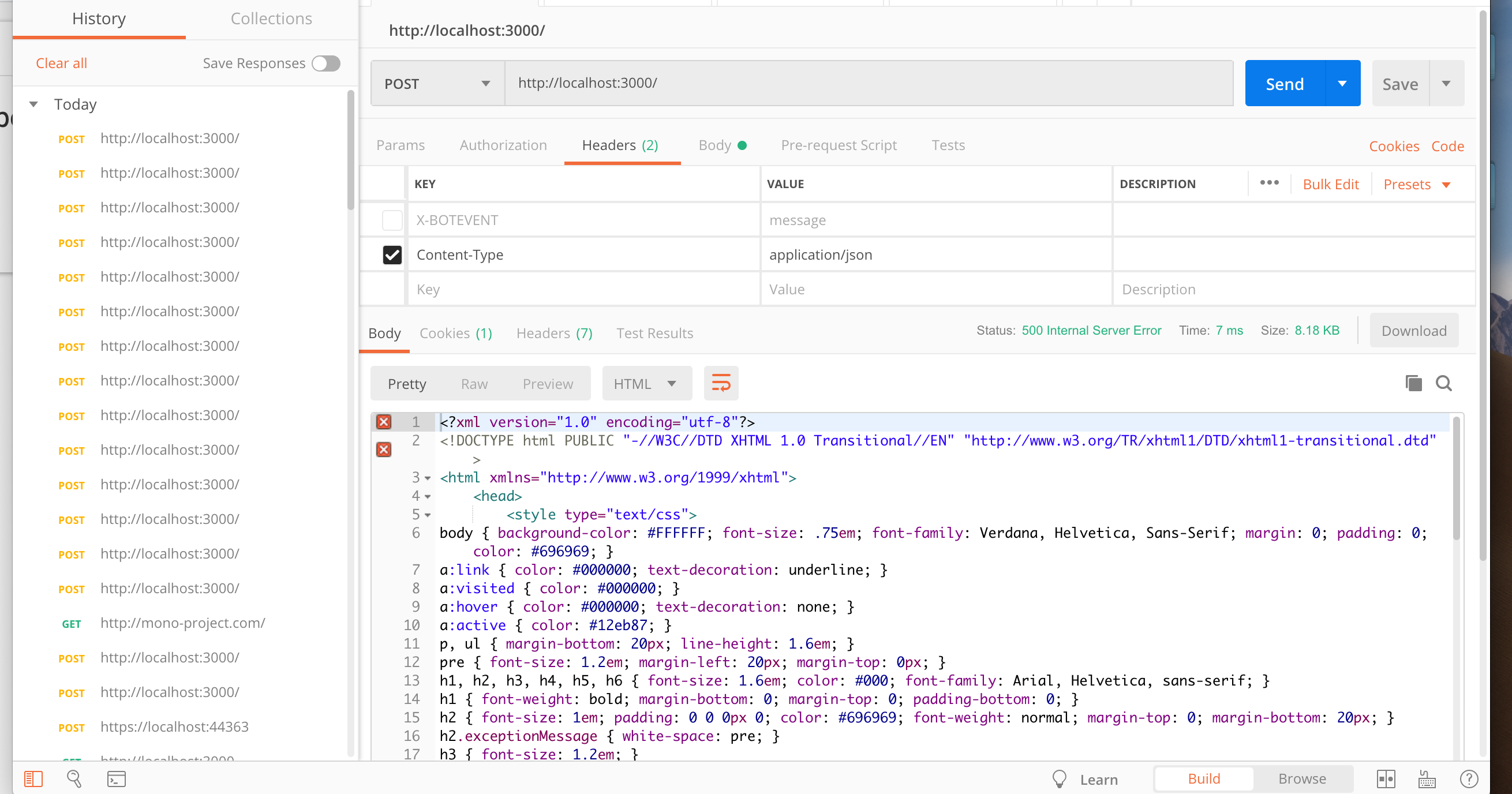The width and height of the screenshot is (1512, 794).
Task: Open the Postman console icon
Action: 116,779
